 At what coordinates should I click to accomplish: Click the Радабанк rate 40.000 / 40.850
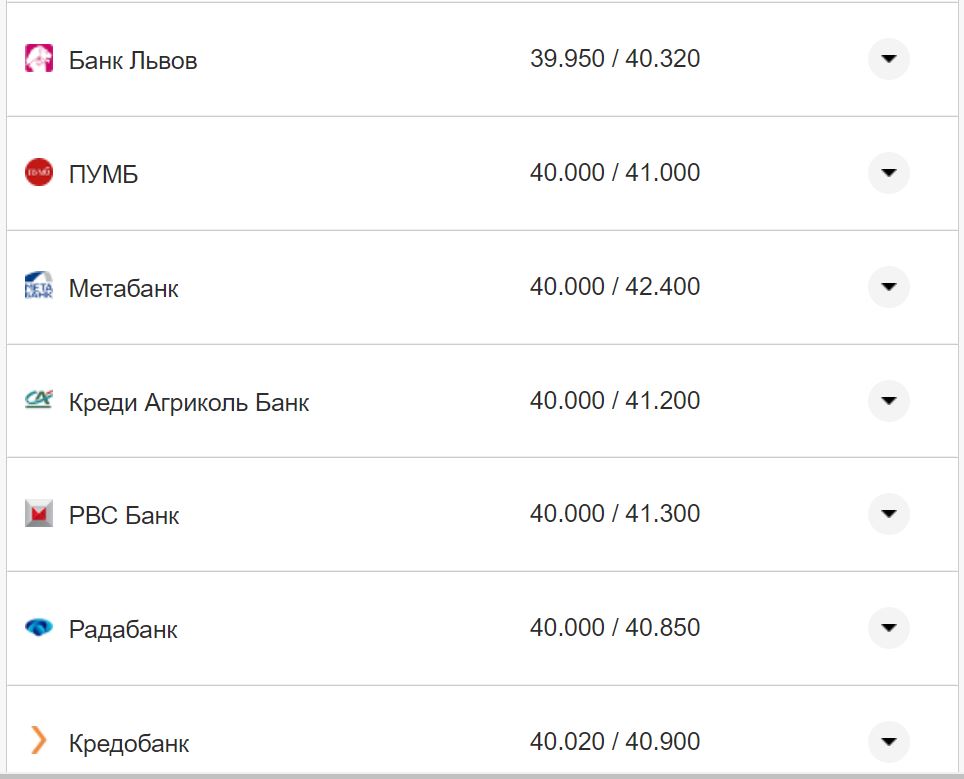click(615, 628)
